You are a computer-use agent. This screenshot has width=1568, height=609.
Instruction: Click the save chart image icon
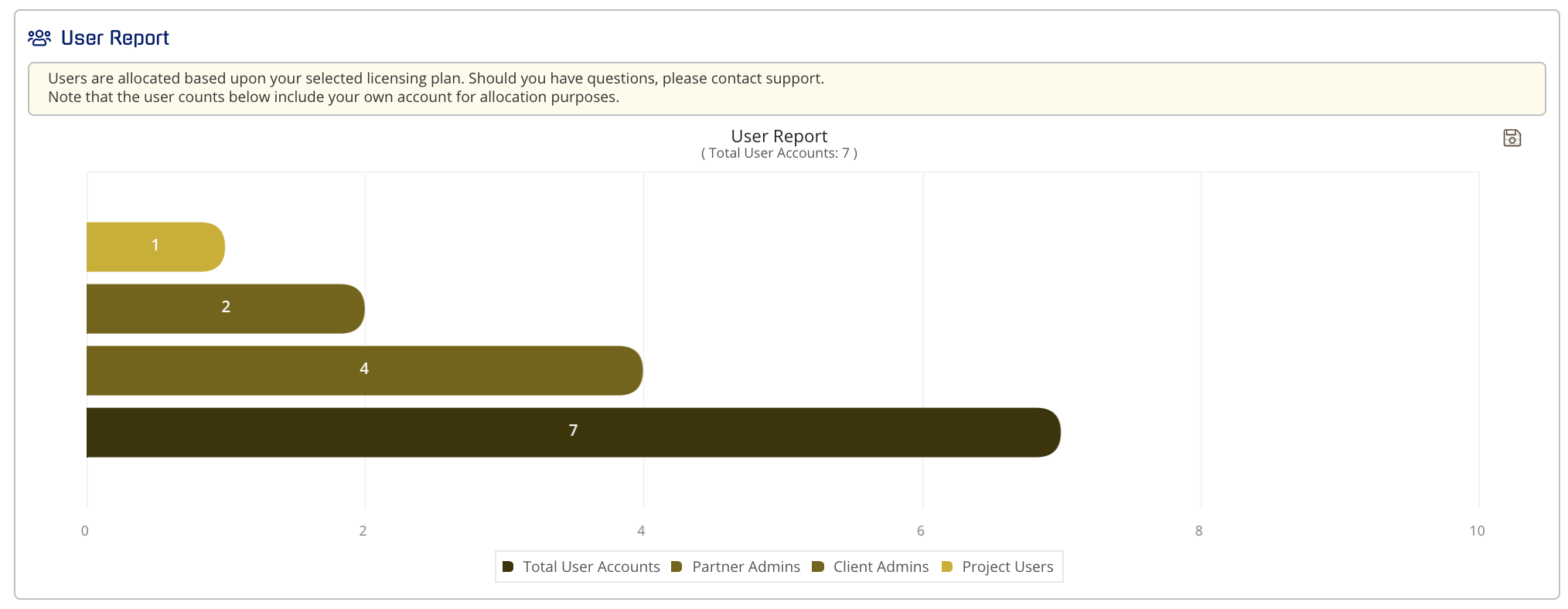pyautogui.click(x=1512, y=138)
